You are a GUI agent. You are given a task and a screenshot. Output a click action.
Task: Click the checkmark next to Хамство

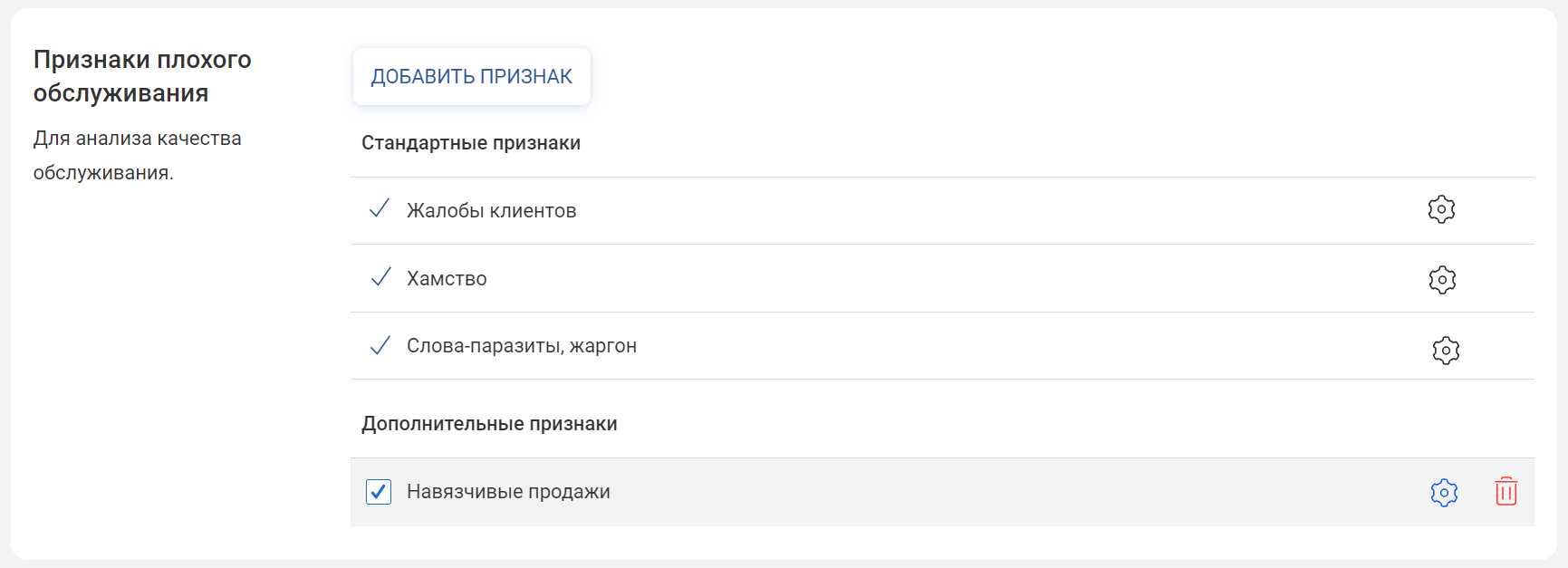pos(380,277)
